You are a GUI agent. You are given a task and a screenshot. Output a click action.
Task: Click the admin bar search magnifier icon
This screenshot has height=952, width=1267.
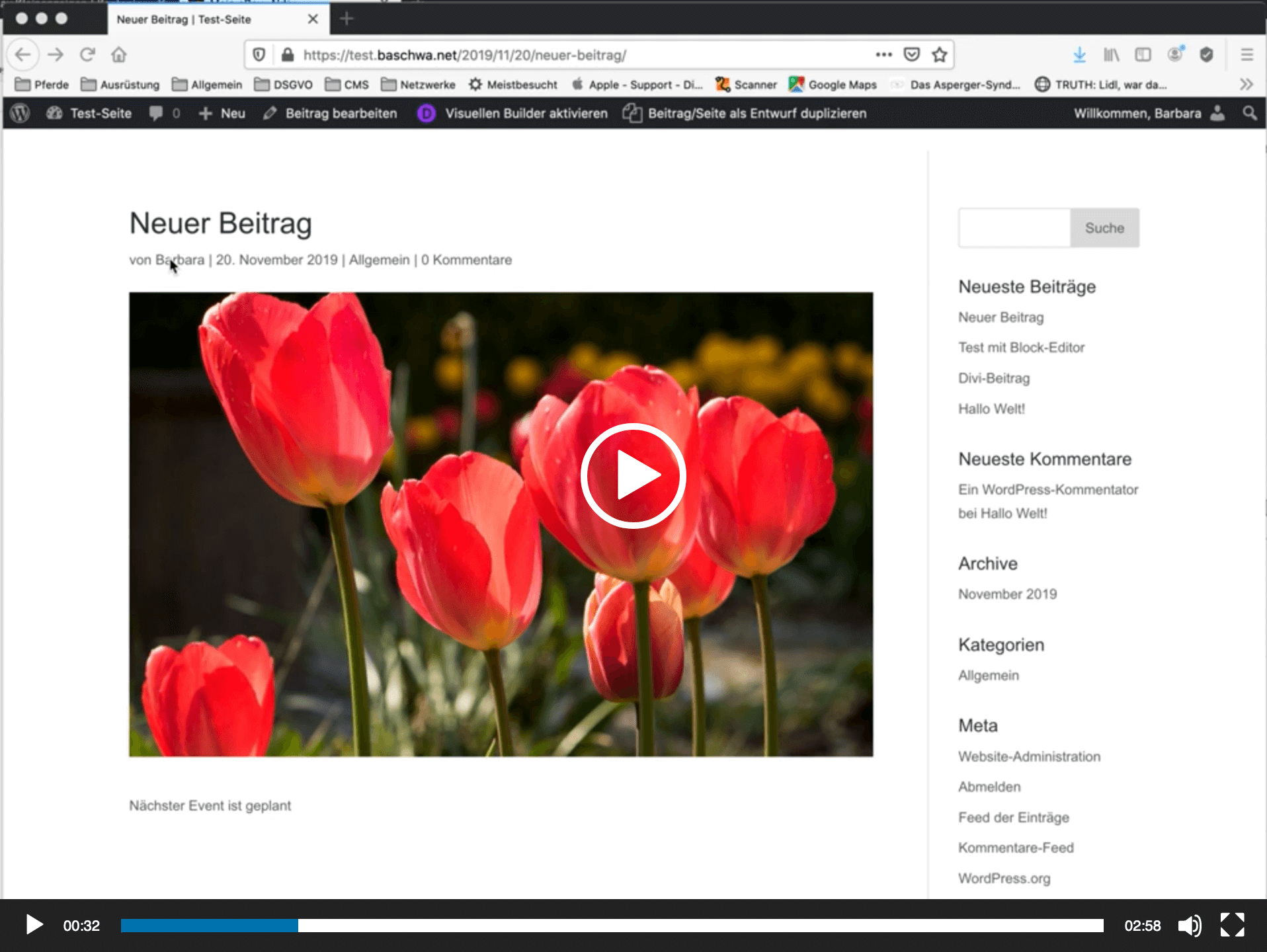tap(1249, 113)
